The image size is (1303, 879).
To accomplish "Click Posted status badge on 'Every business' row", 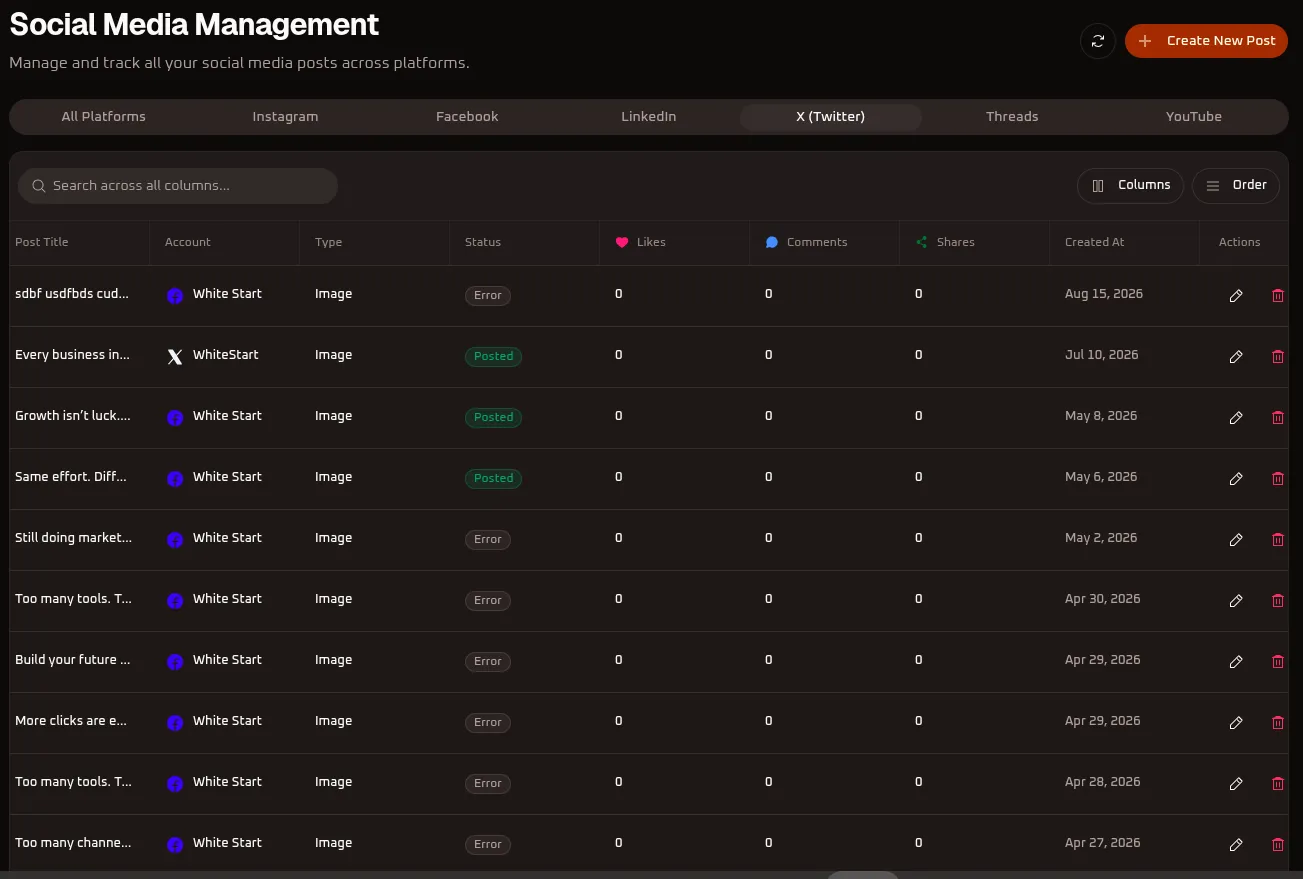I will click(x=493, y=356).
